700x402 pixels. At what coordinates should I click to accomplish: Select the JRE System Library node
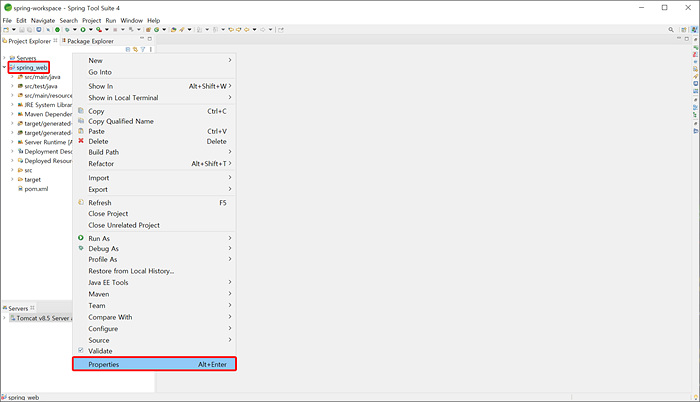pos(45,105)
